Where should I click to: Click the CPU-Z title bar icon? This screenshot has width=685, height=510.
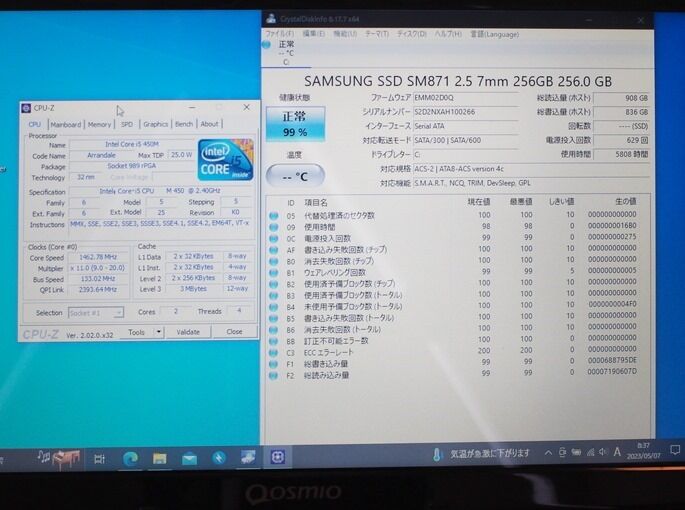(x=26, y=108)
